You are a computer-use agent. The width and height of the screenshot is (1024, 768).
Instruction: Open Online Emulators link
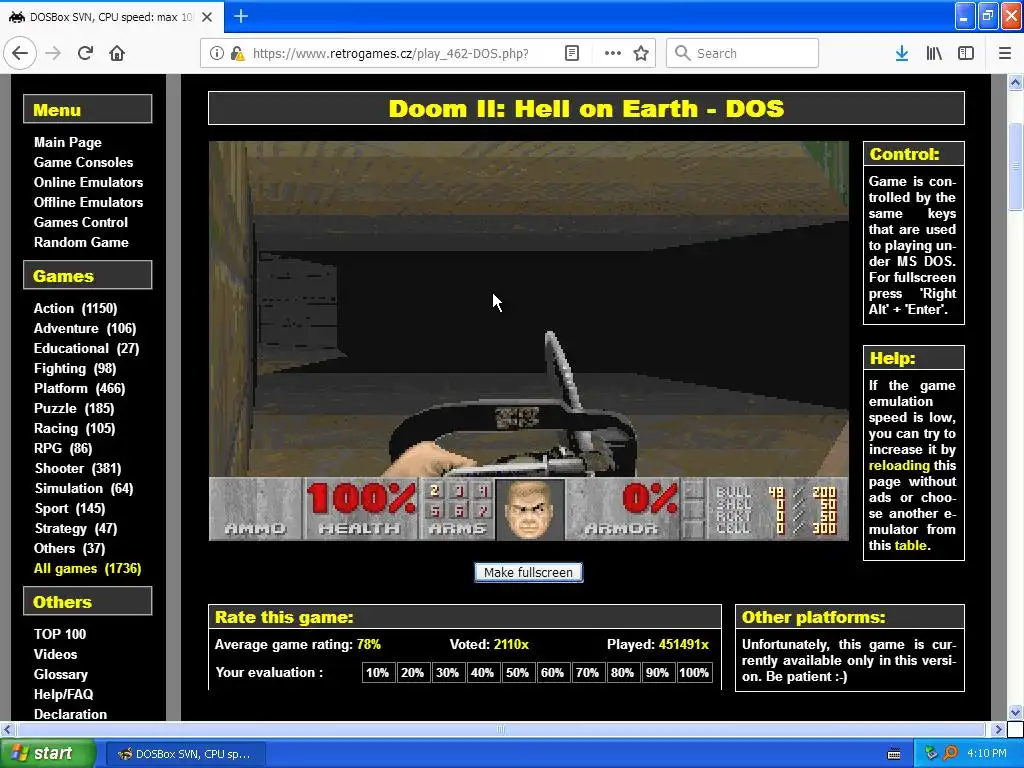pos(88,182)
